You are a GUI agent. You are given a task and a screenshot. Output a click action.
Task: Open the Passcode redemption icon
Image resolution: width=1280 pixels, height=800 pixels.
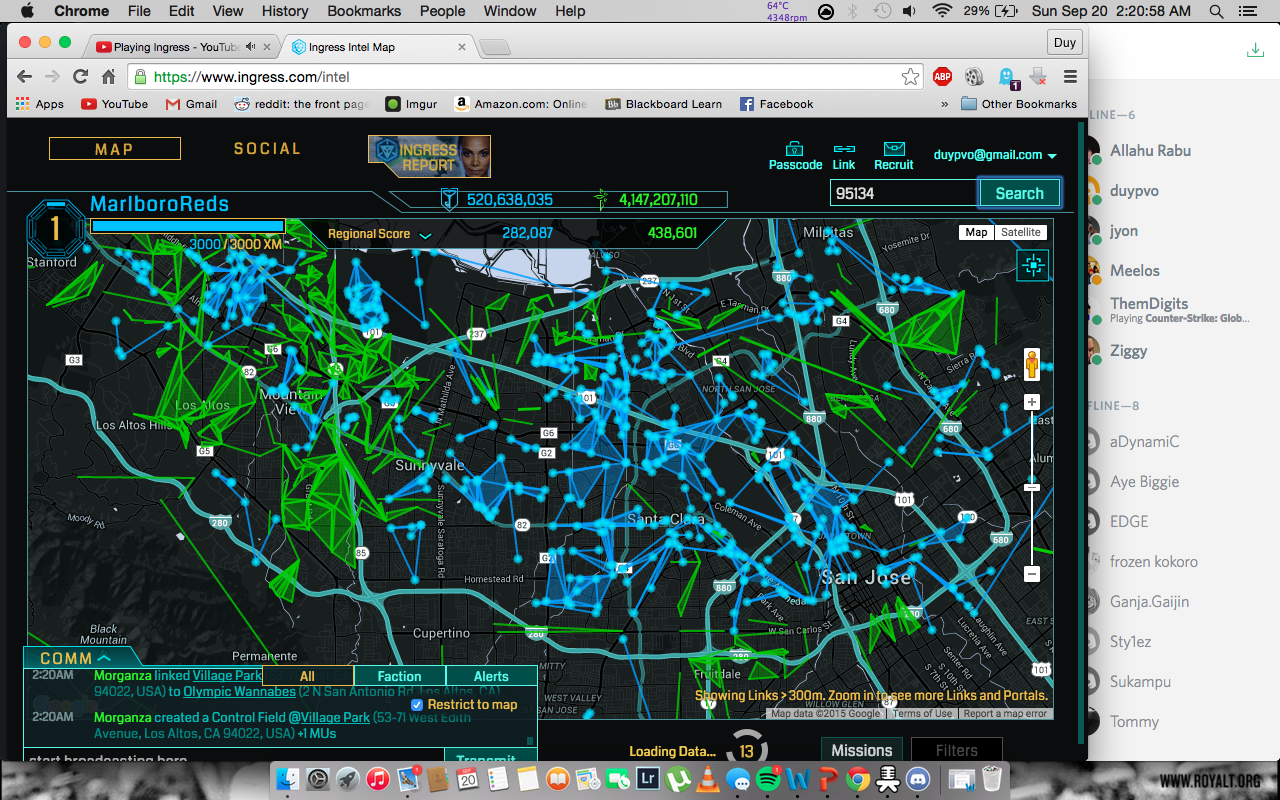[795, 148]
